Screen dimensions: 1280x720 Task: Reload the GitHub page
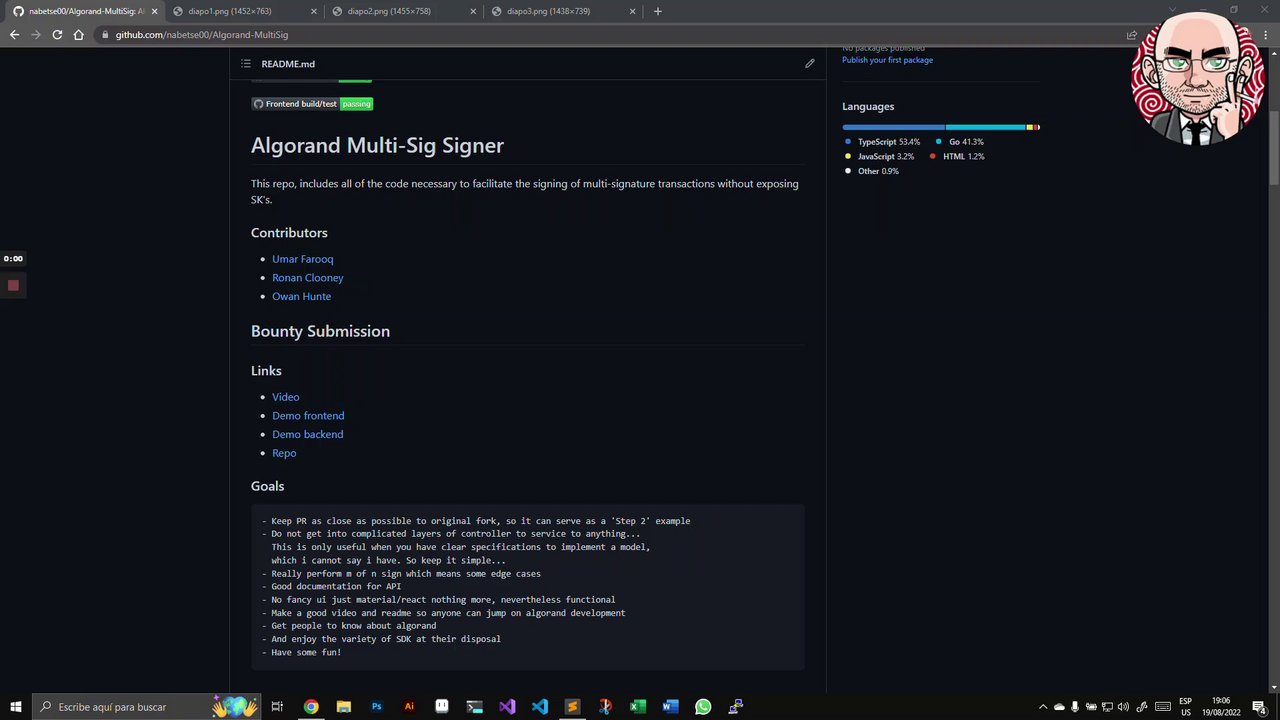tap(57, 35)
